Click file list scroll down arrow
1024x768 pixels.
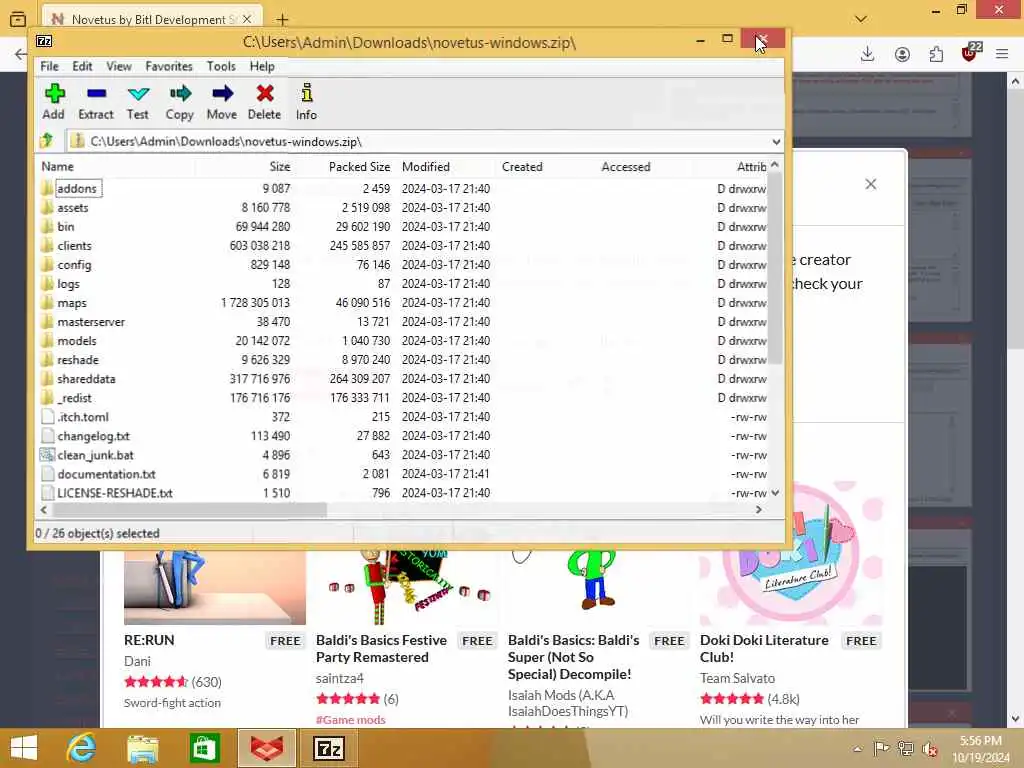coord(775,493)
